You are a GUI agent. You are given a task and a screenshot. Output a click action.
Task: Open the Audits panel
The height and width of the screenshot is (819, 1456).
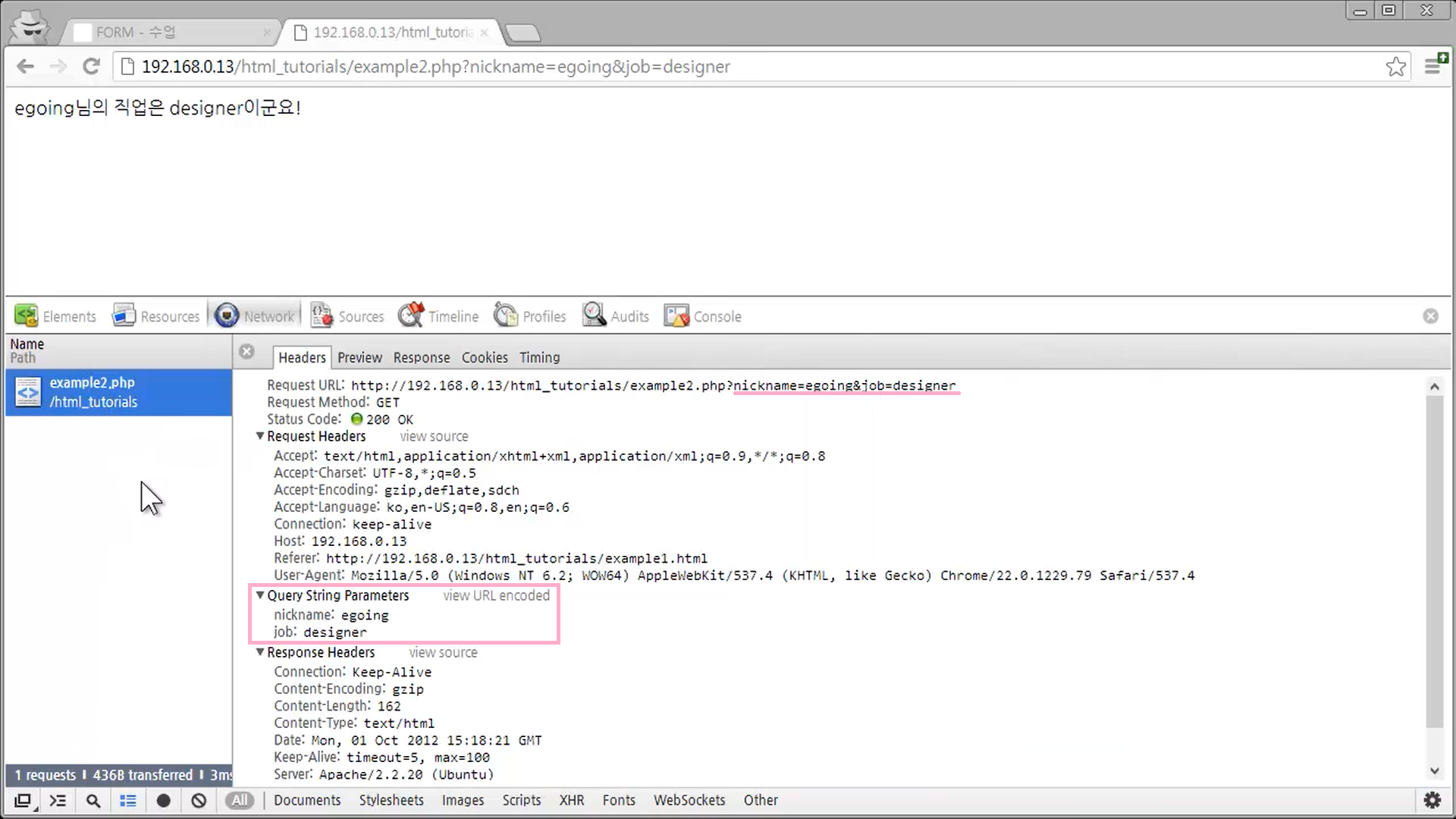[616, 316]
